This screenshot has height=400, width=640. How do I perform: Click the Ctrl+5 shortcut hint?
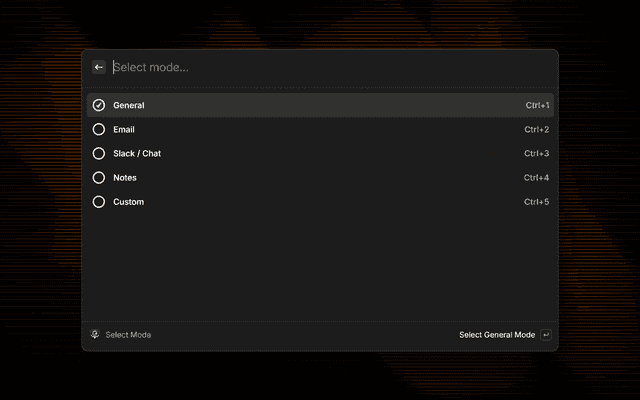pos(537,201)
